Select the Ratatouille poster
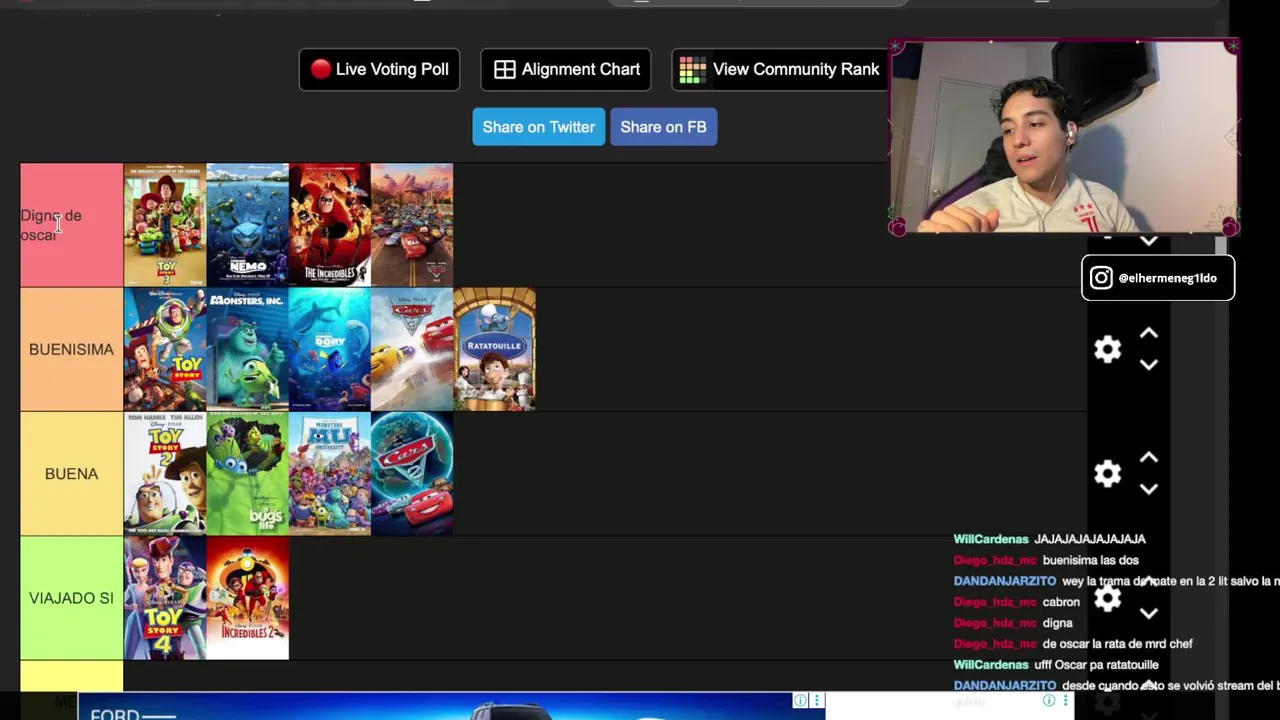This screenshot has width=1280, height=720. tap(494, 349)
